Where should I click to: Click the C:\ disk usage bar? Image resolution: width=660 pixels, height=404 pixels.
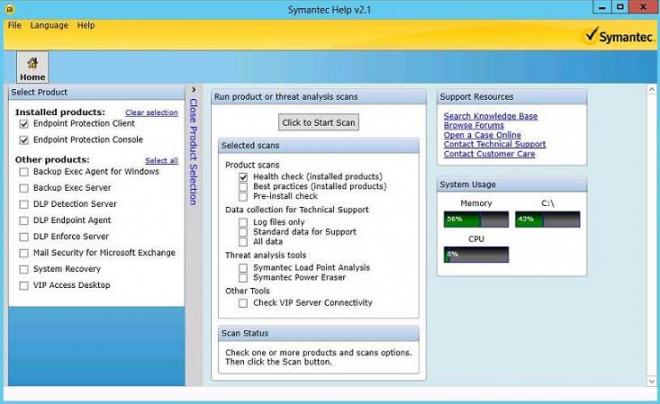point(548,219)
